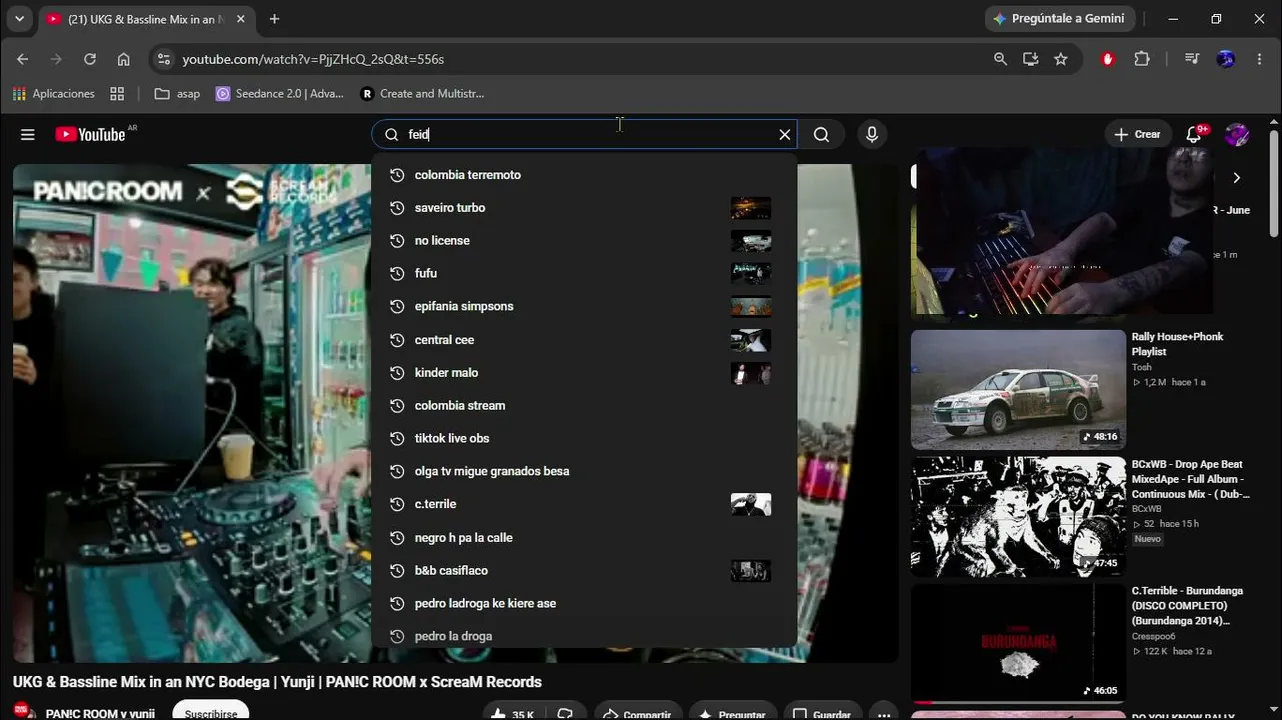The width and height of the screenshot is (1282, 720).
Task: Click history clock icon beside 'colombia stream'
Action: (396, 405)
